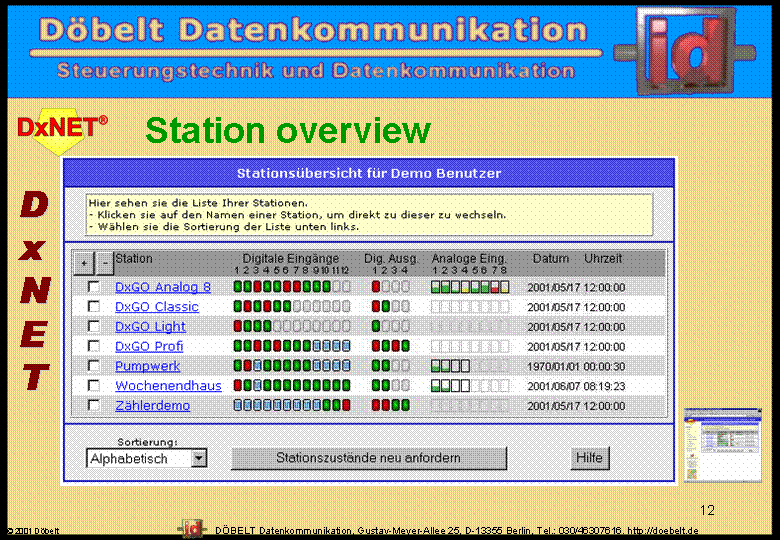The height and width of the screenshot is (540, 780).
Task: Click the large id company logo
Action: (x=685, y=50)
